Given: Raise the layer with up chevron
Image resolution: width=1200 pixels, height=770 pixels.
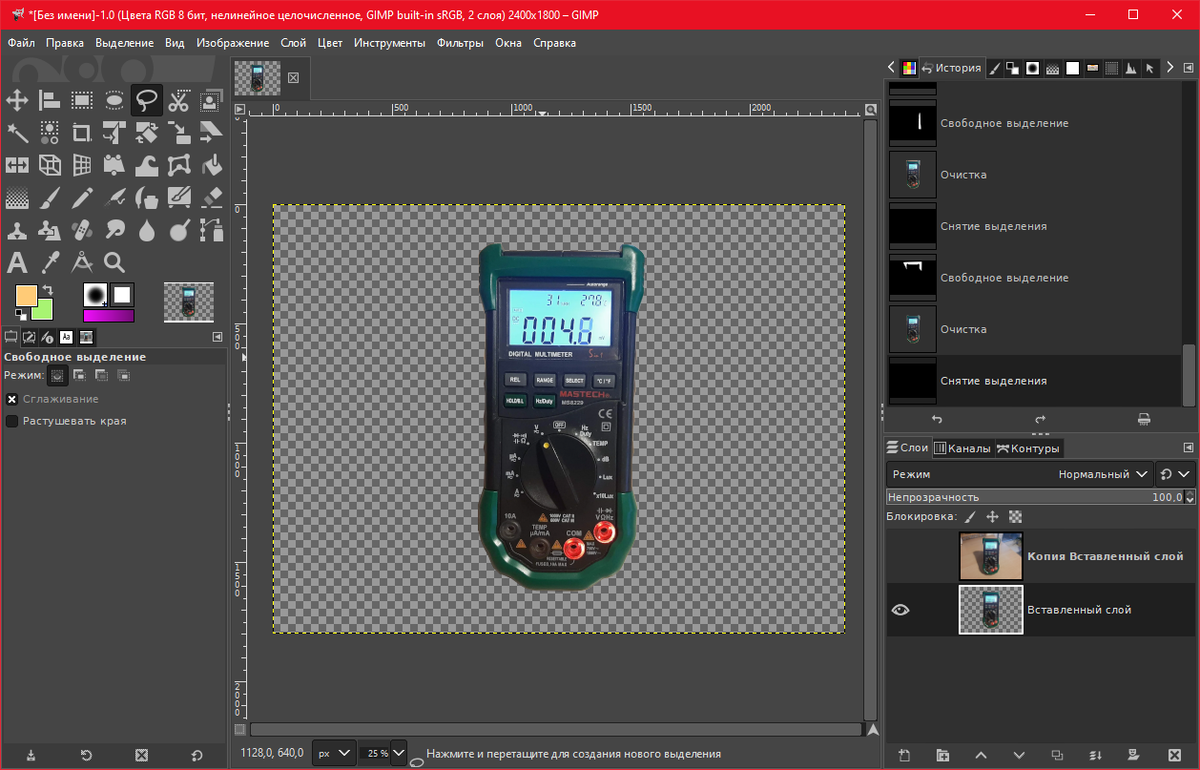Looking at the screenshot, I should pyautogui.click(x=981, y=755).
